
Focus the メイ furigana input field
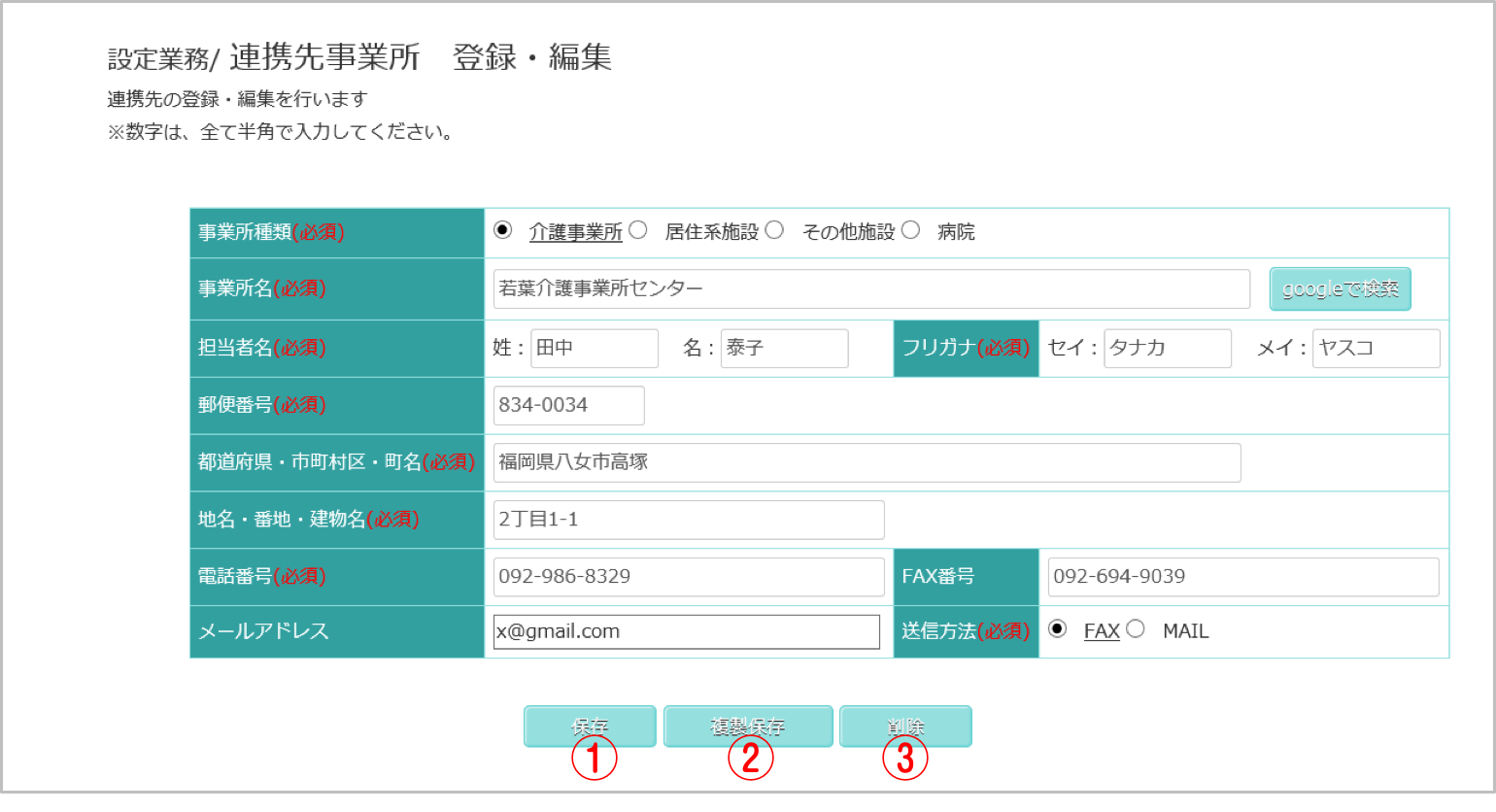(1376, 348)
